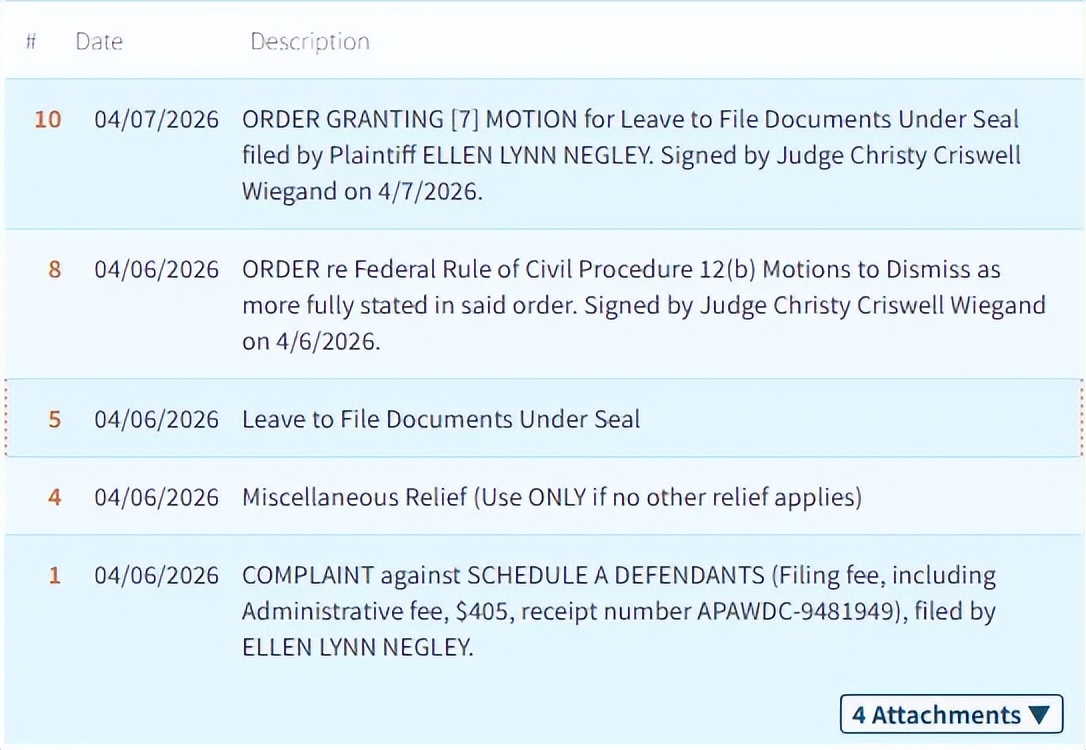Open the Miscellaneous Relief entry description
This screenshot has width=1086, height=750.
[551, 497]
